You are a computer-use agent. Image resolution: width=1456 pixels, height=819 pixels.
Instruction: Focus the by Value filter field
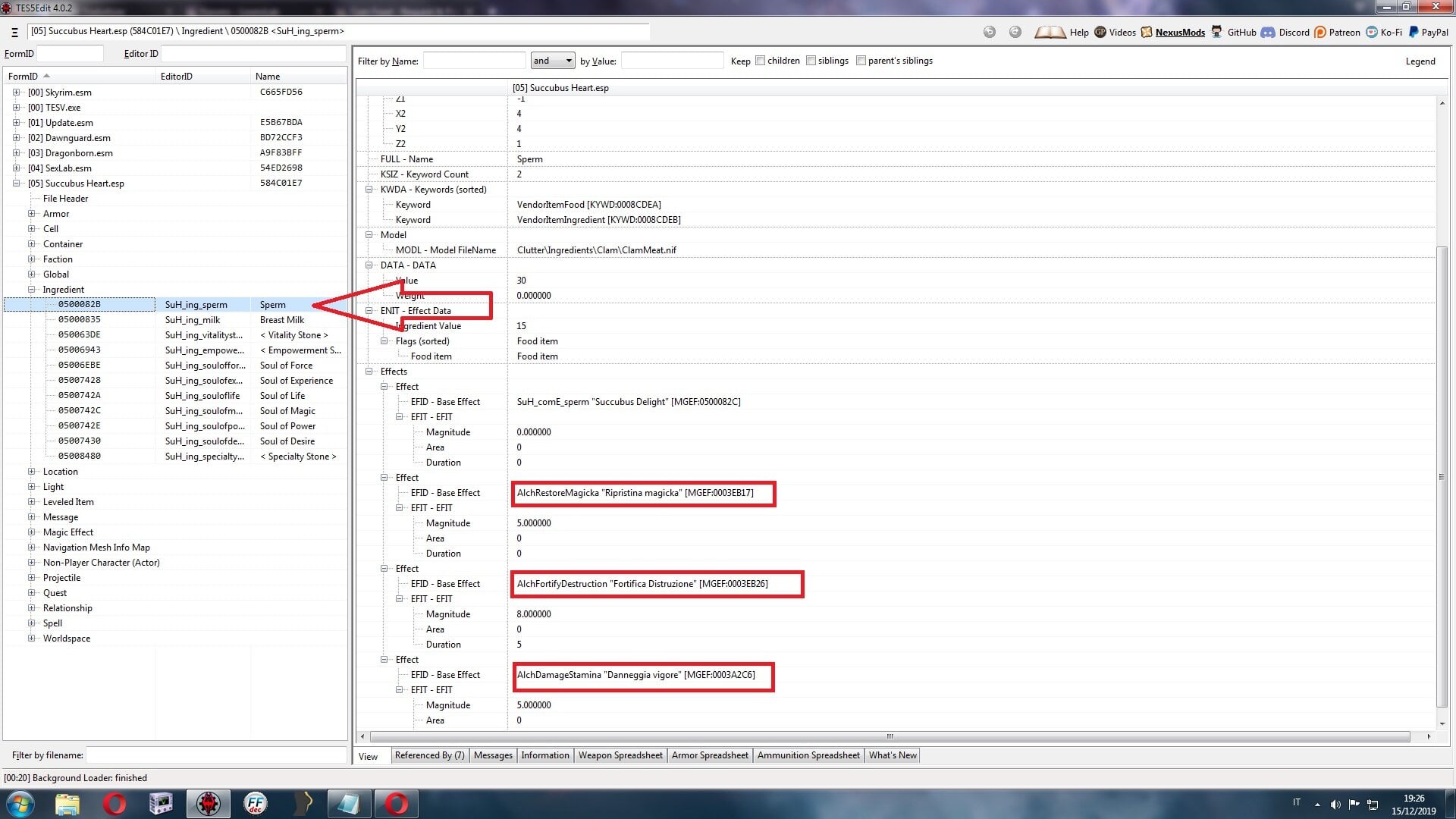click(x=673, y=61)
